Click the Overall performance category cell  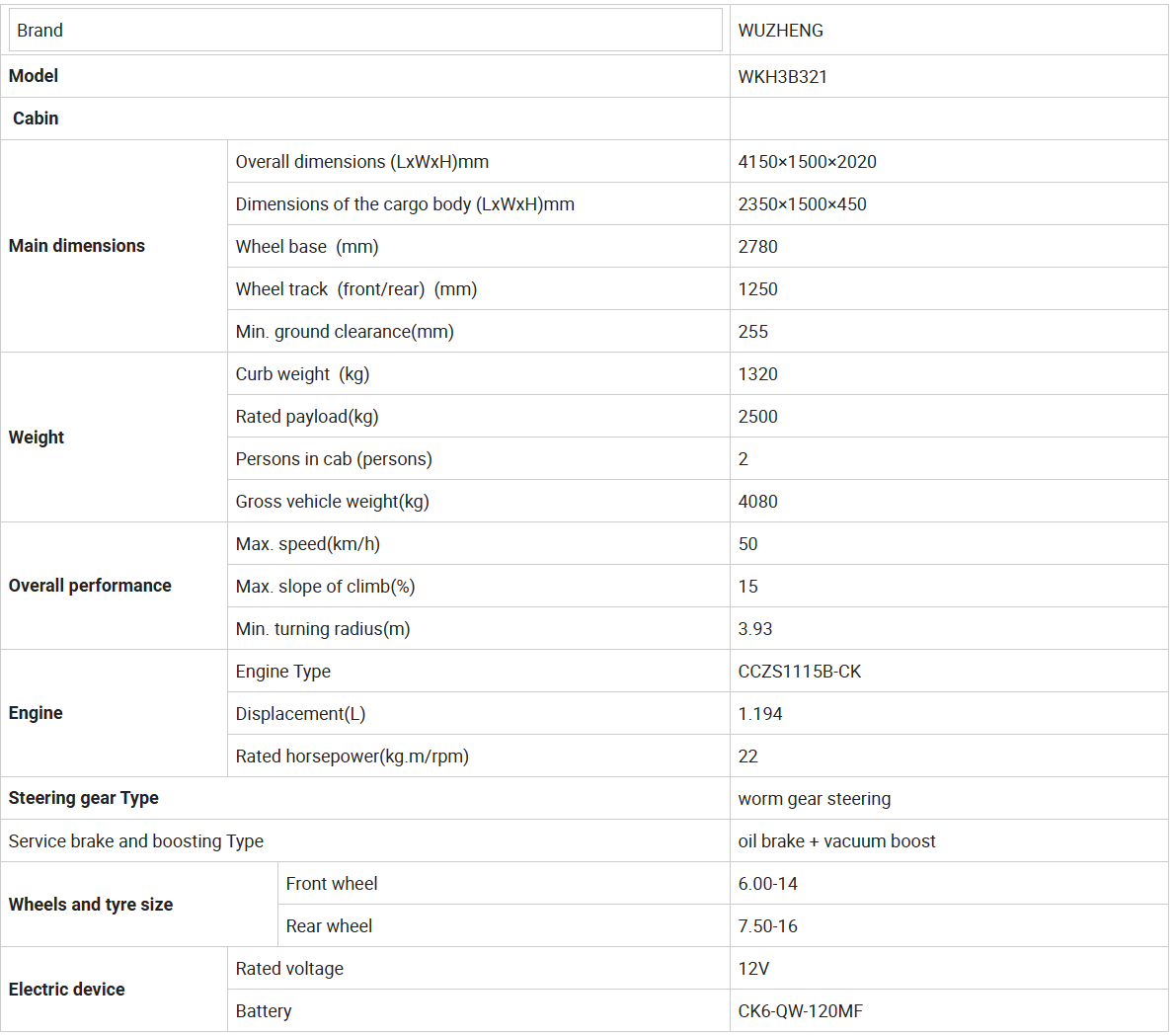pos(114,586)
